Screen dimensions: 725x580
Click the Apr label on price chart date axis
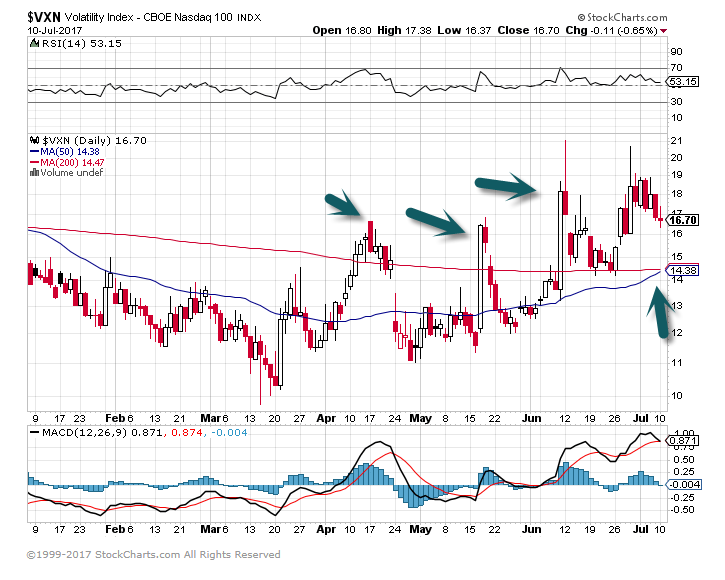click(326, 418)
